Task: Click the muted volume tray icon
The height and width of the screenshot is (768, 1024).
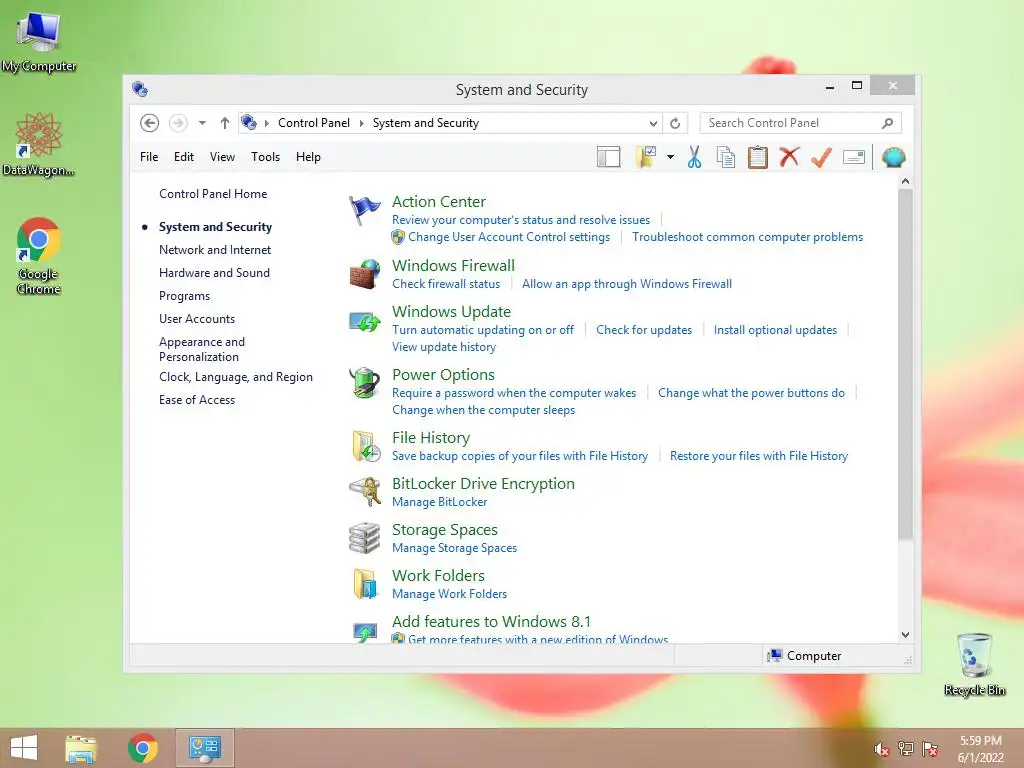Action: [882, 748]
